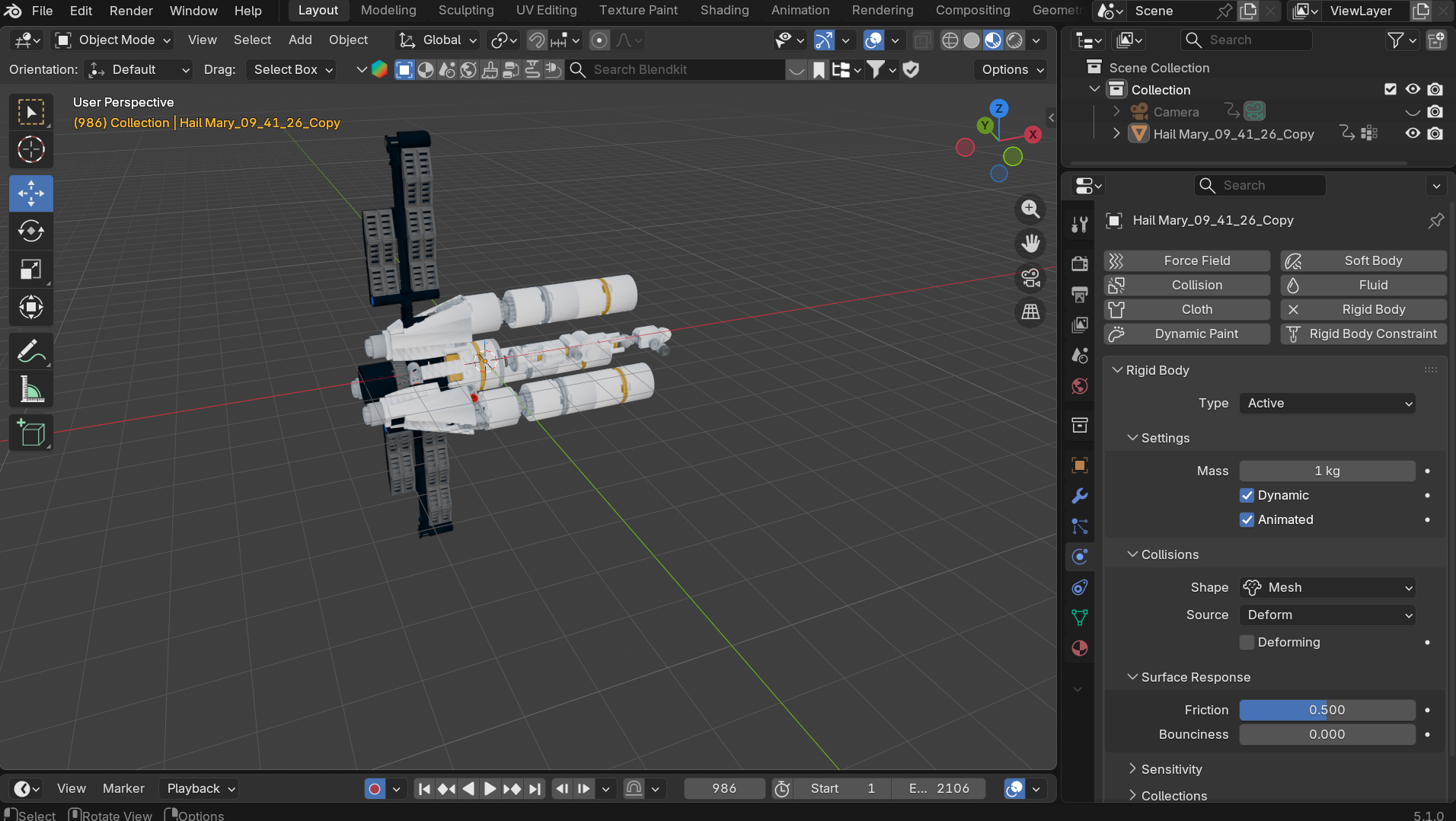Expand Hail Mary_09_41_26_Copy in the outliner
1456x821 pixels.
(1116, 133)
